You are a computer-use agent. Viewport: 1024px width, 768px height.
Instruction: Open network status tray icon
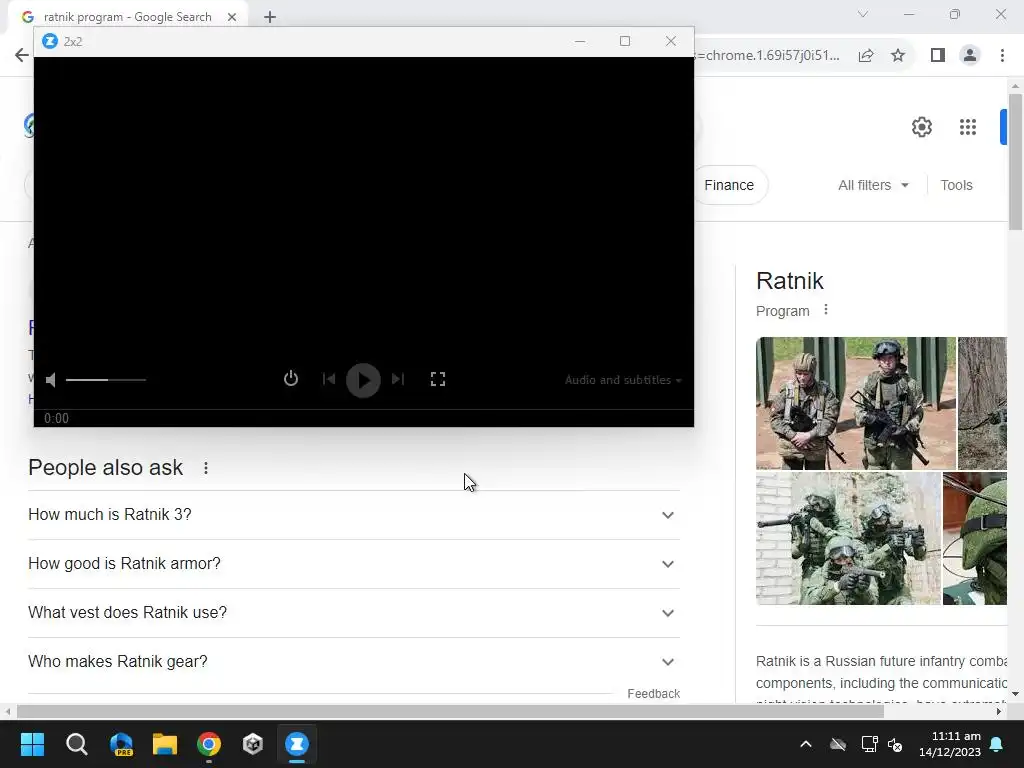click(869, 744)
